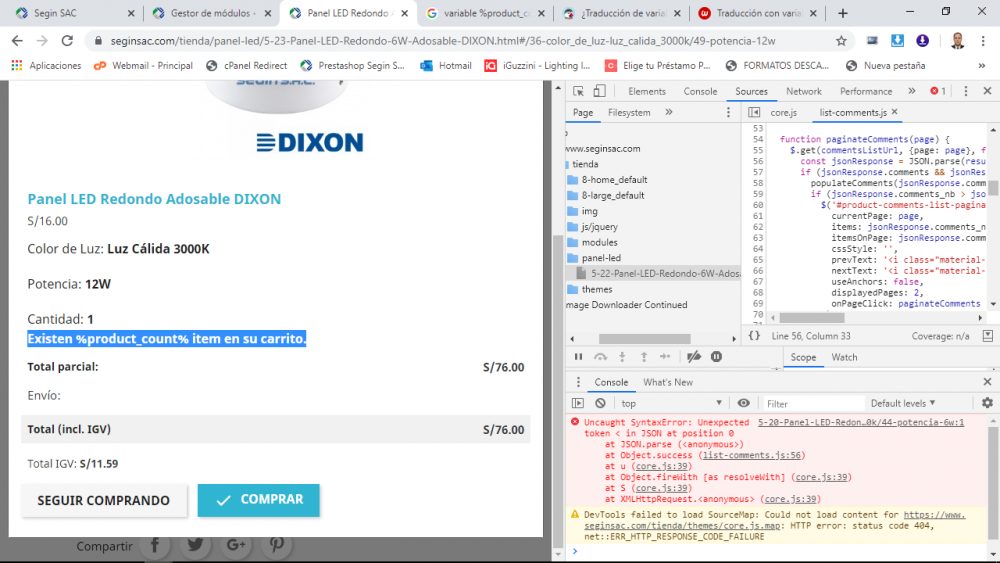The height and width of the screenshot is (563, 1000).
Task: Close the list-comments.js file tab
Action: coord(895,112)
